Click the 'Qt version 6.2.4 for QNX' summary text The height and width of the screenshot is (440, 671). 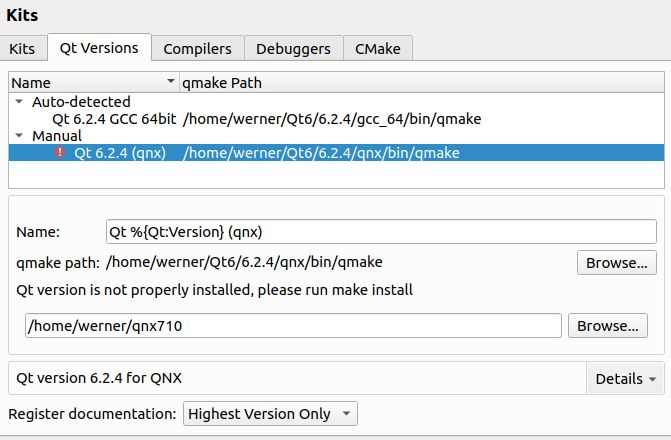(x=99, y=378)
